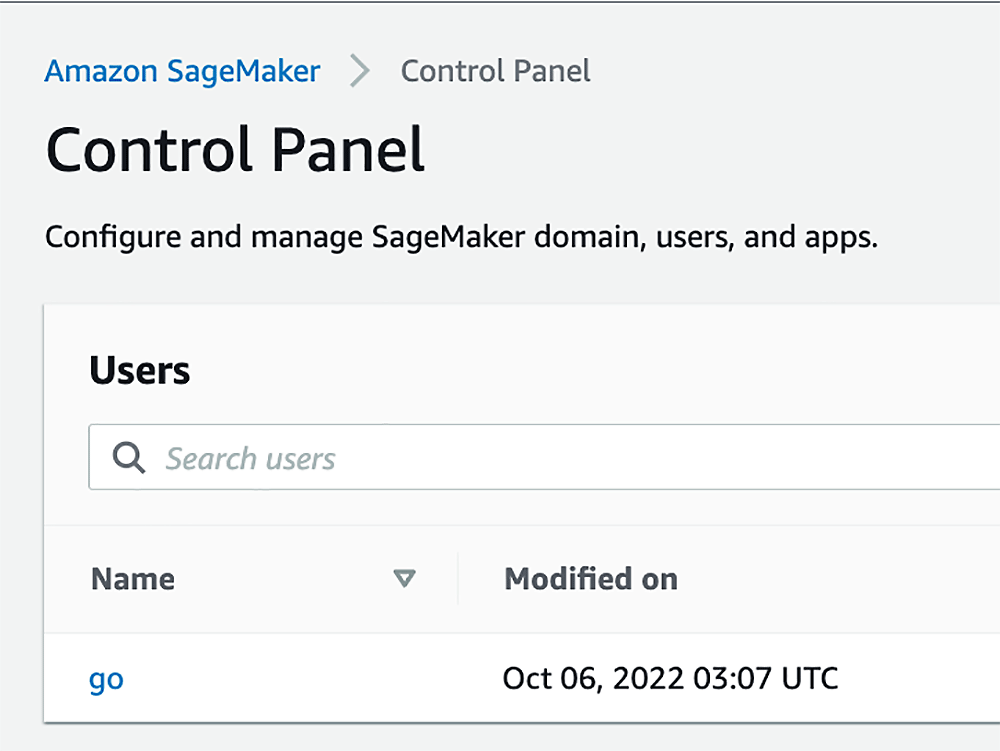Screen dimensions: 1000x751
Task: Click the Users section heading
Action: (x=140, y=370)
